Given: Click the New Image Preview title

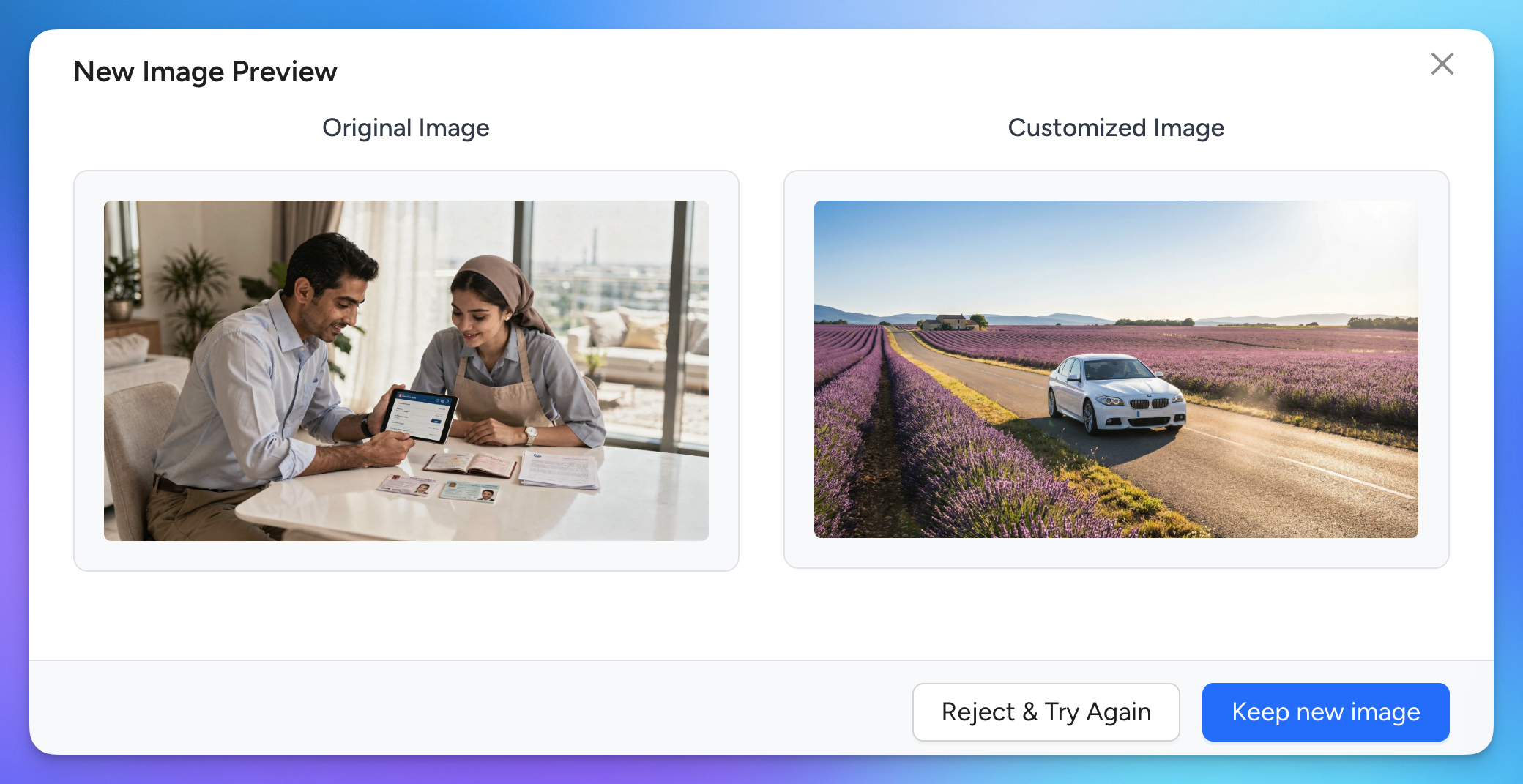Looking at the screenshot, I should pyautogui.click(x=205, y=72).
